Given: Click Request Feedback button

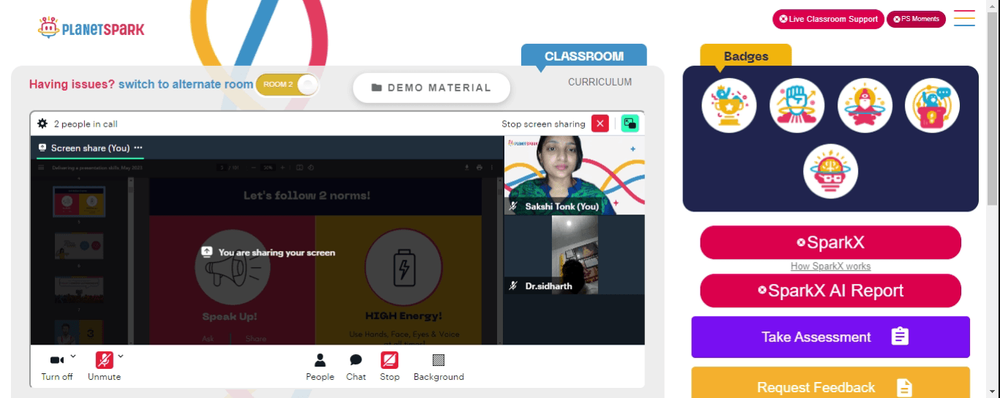Looking at the screenshot, I should tap(830, 383).
